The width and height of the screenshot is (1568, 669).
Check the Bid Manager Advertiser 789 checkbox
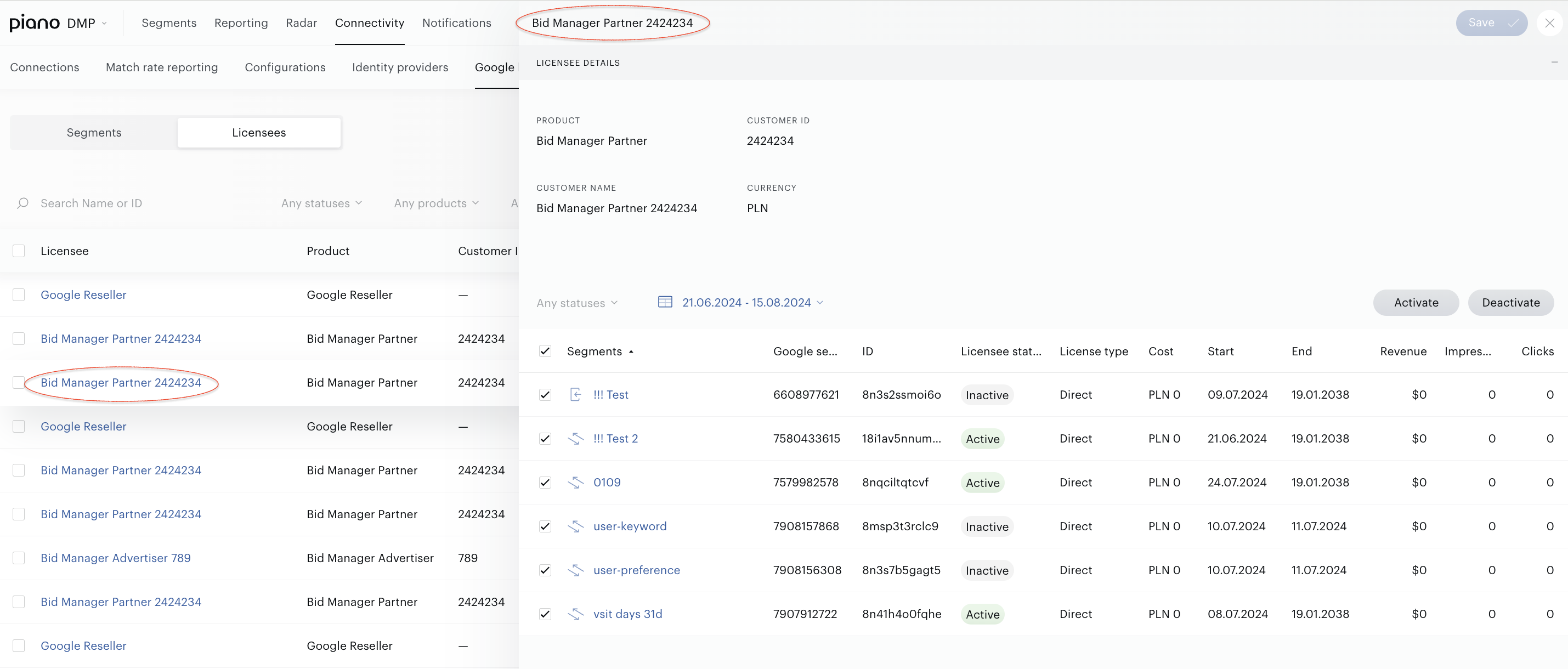19,558
